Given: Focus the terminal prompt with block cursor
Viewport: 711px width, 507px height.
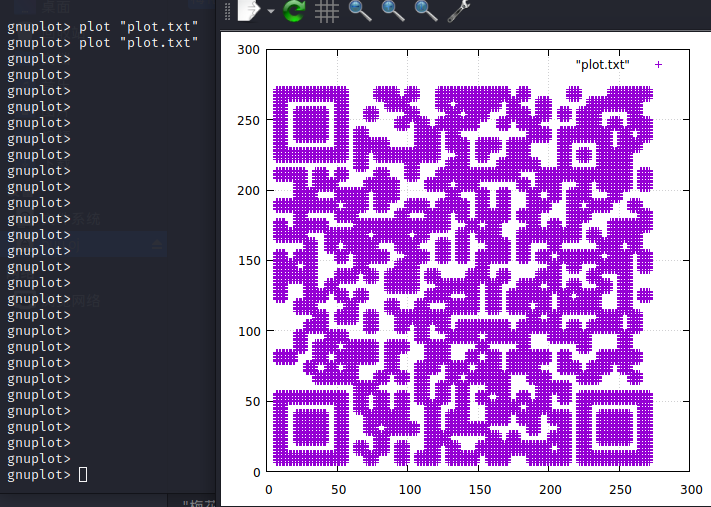Looking at the screenshot, I should click(x=83, y=475).
